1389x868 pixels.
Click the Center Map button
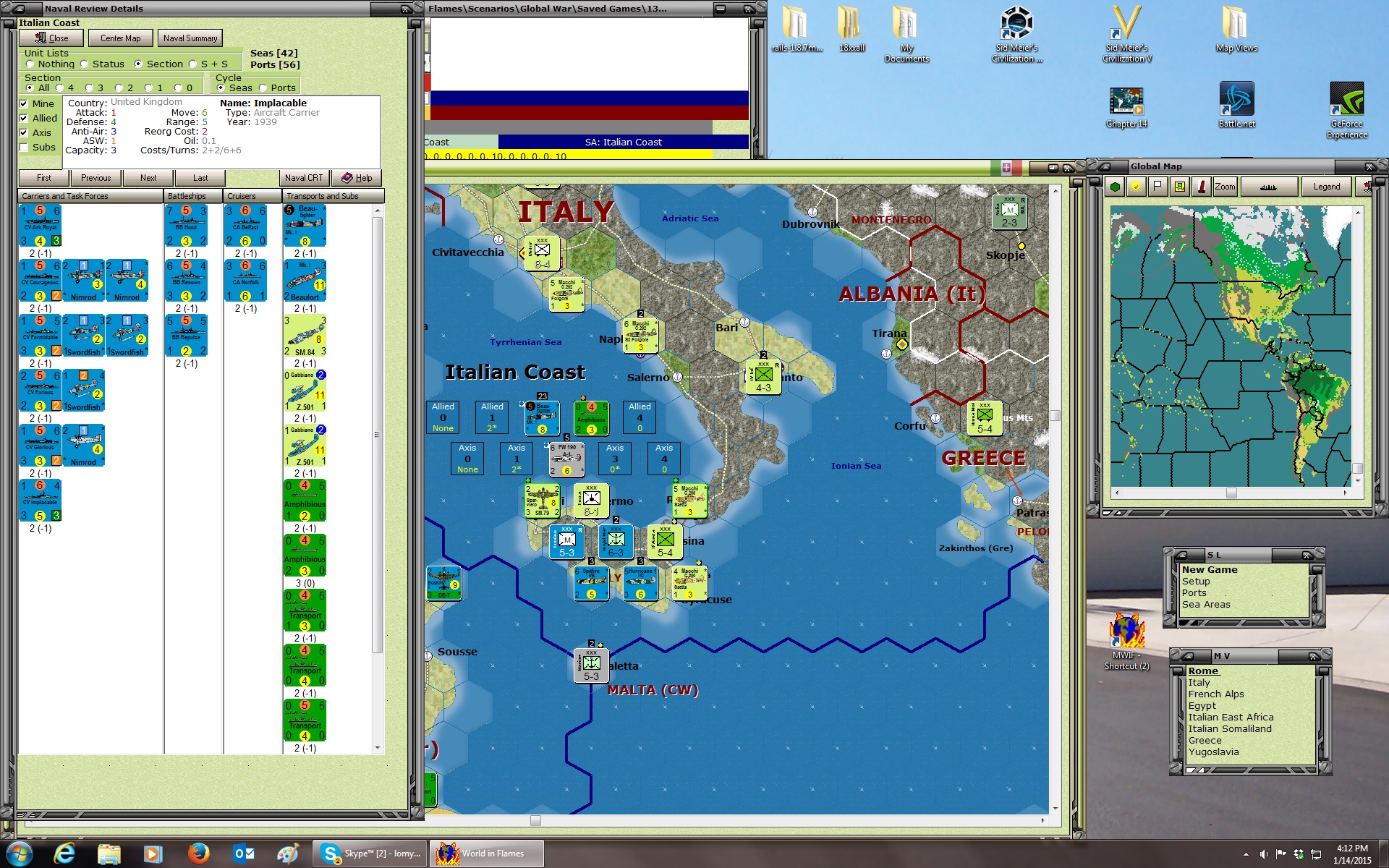click(121, 38)
